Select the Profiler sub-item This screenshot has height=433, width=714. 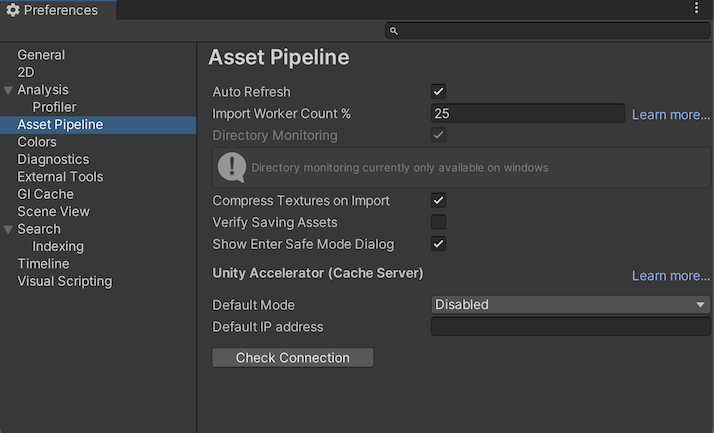point(54,107)
